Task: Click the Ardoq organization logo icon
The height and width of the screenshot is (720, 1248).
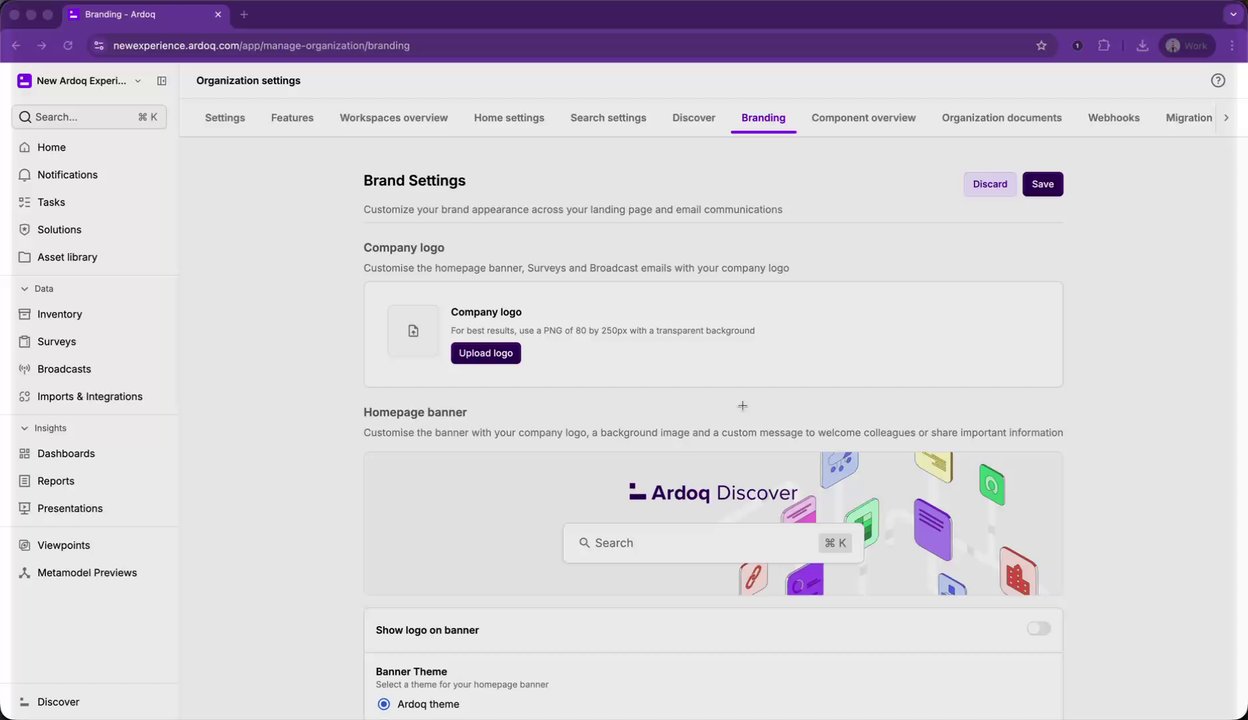Action: 24,81
